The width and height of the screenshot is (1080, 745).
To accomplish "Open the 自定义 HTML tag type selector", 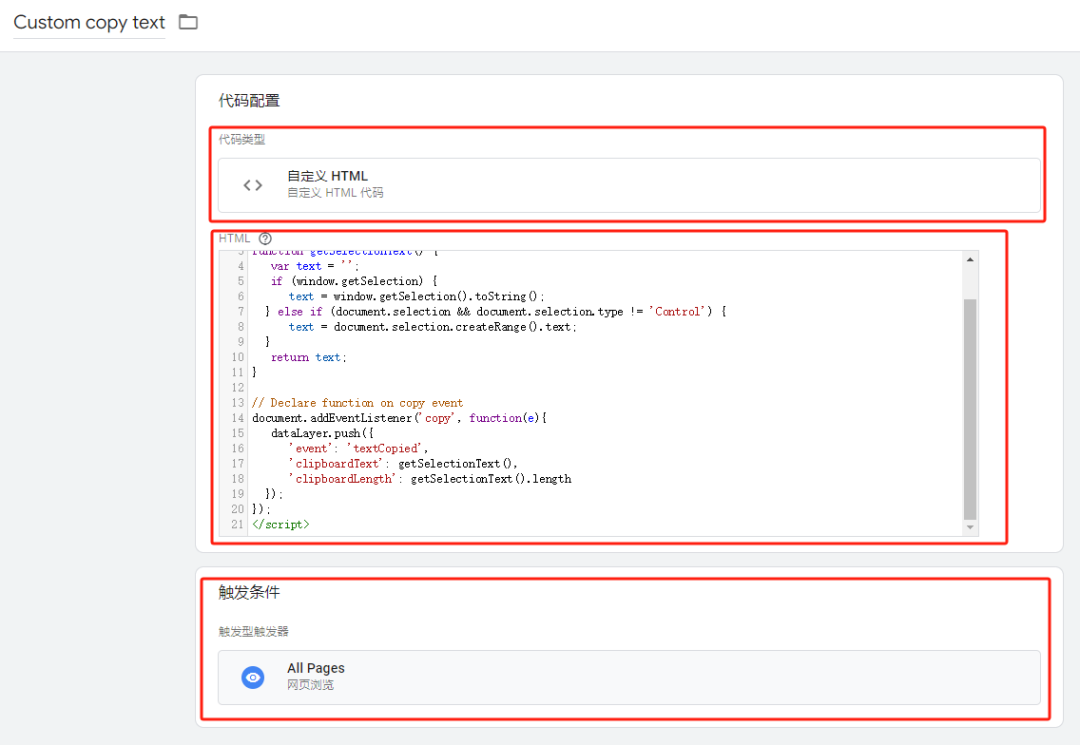I will tap(629, 185).
